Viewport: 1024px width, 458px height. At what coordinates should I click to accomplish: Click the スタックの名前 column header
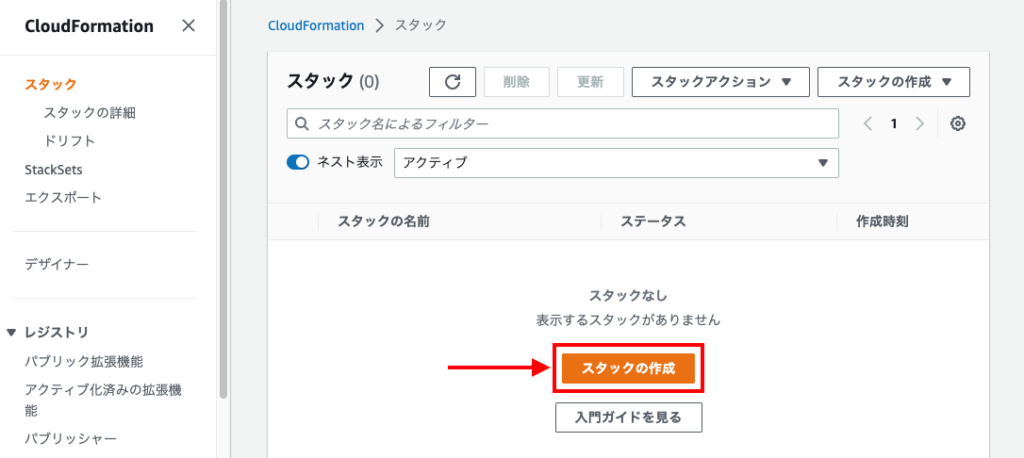tap(383, 221)
